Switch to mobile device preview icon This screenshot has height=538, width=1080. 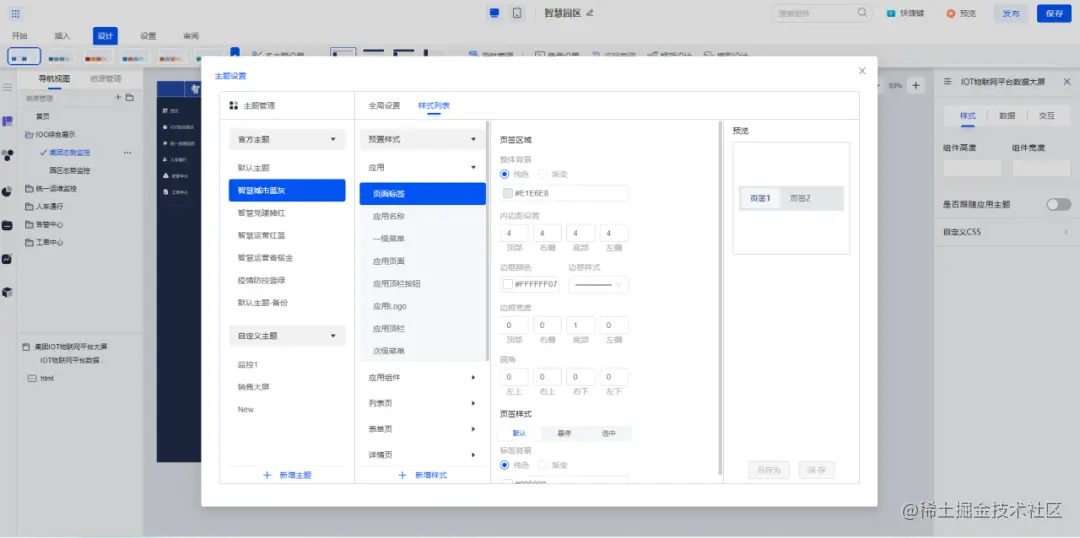click(x=517, y=13)
